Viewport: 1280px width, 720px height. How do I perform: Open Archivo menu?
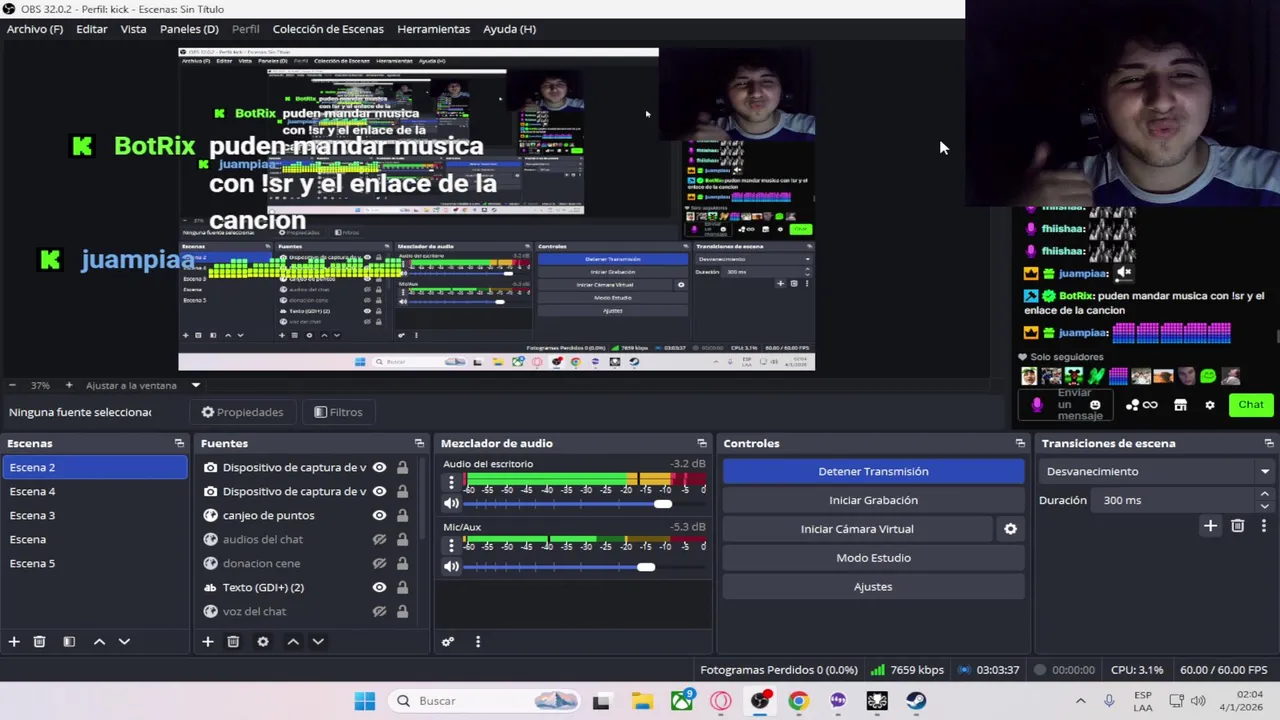tap(35, 29)
